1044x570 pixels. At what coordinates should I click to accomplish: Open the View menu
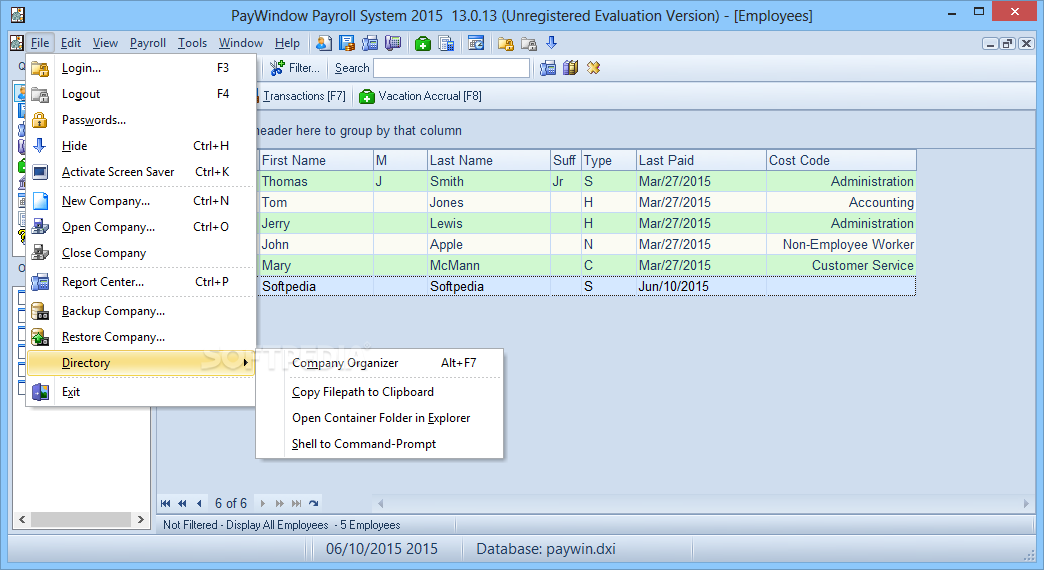click(x=105, y=43)
